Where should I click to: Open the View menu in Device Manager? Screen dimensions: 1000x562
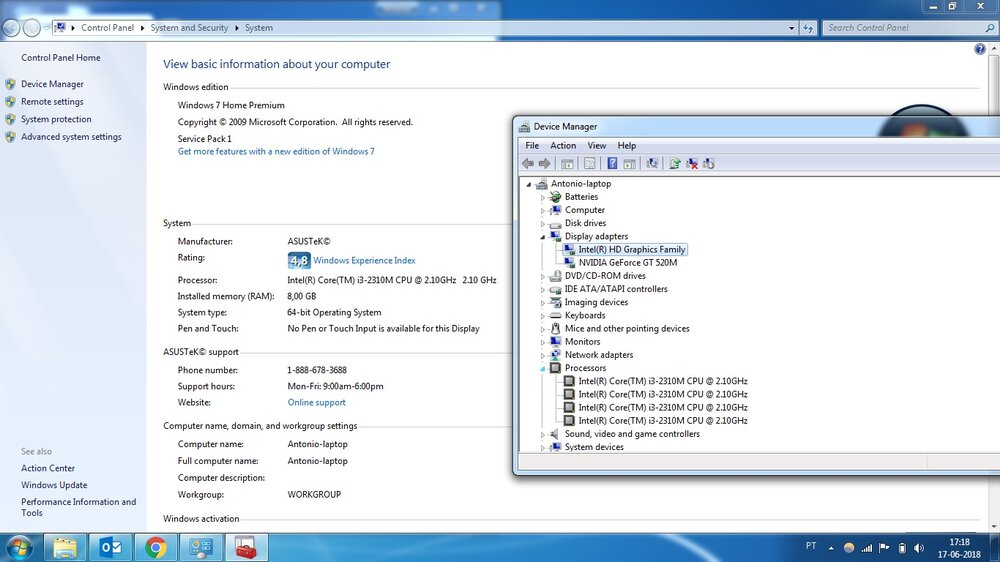click(x=596, y=146)
